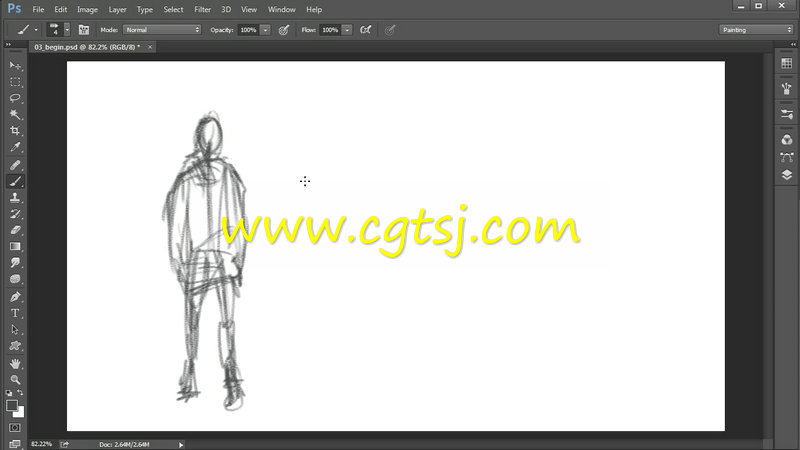Click the background color swatch
This screenshot has height=450, width=800.
pos(20,414)
